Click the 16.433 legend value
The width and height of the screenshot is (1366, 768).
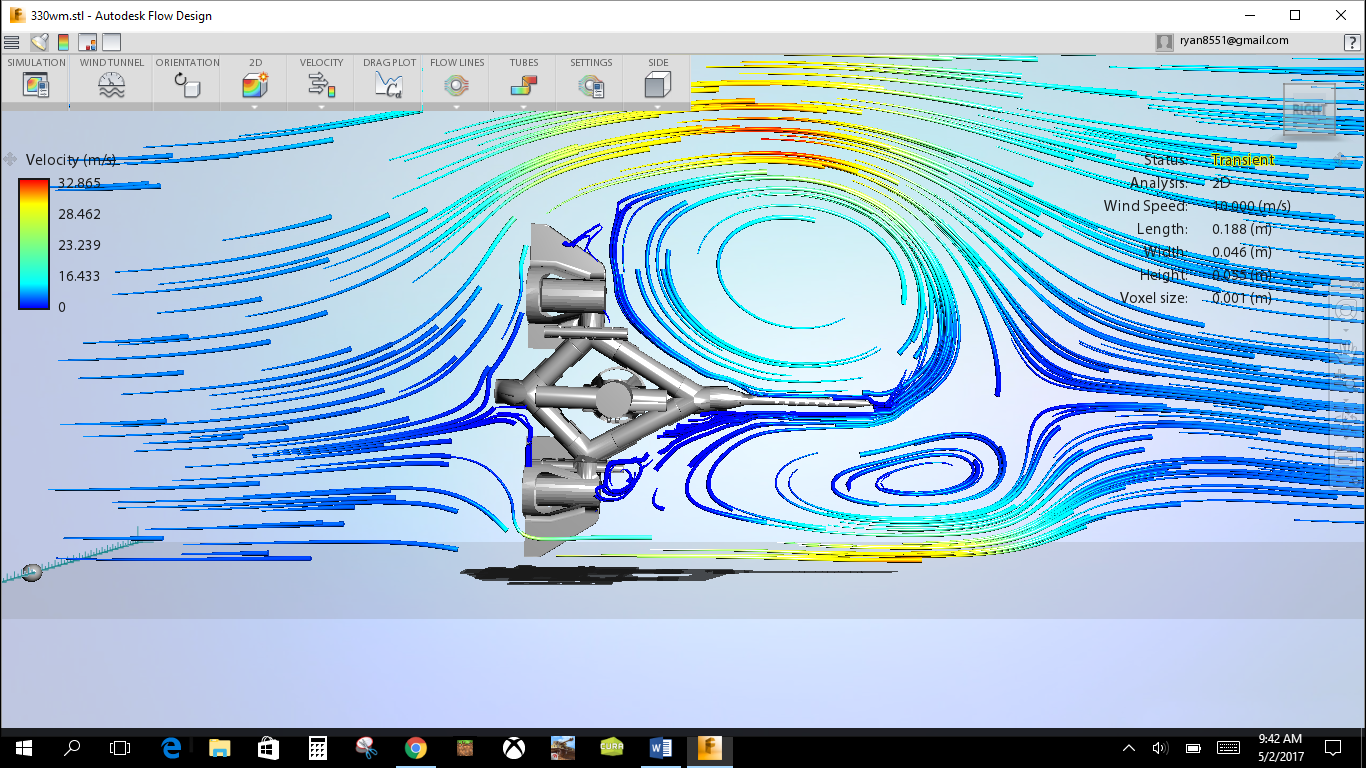pyautogui.click(x=79, y=276)
